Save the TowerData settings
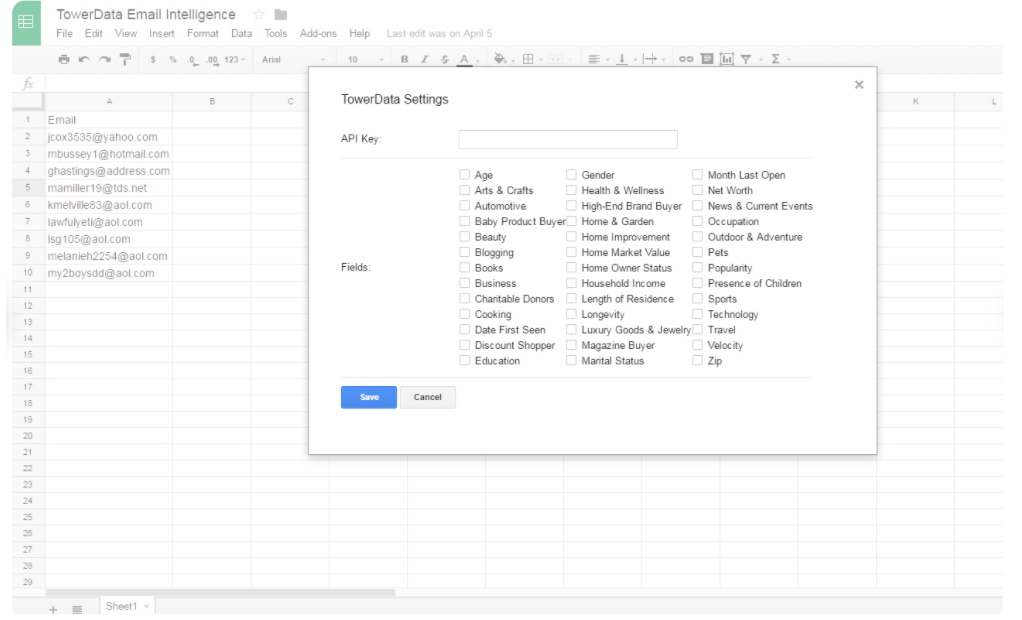This screenshot has width=1022, height=620. [x=369, y=397]
